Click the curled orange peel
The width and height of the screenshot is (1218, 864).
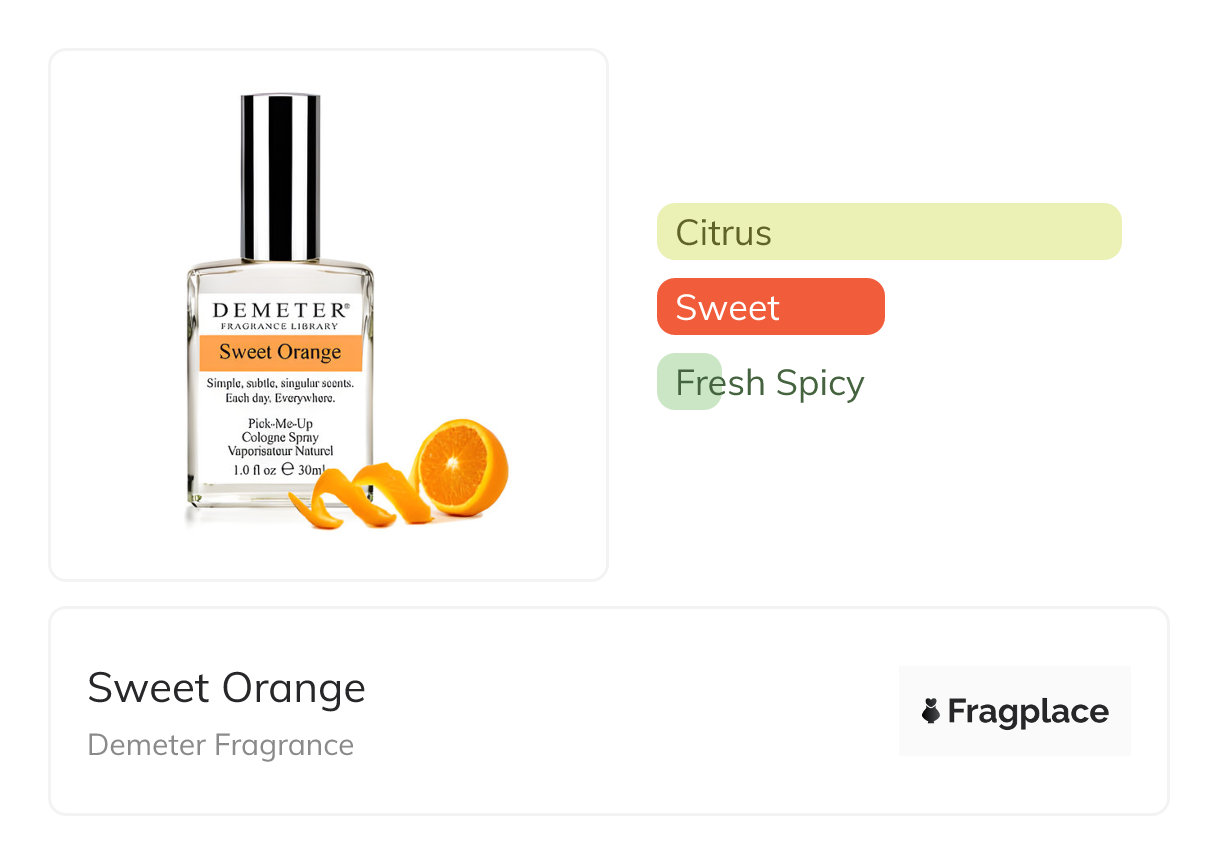tap(360, 494)
